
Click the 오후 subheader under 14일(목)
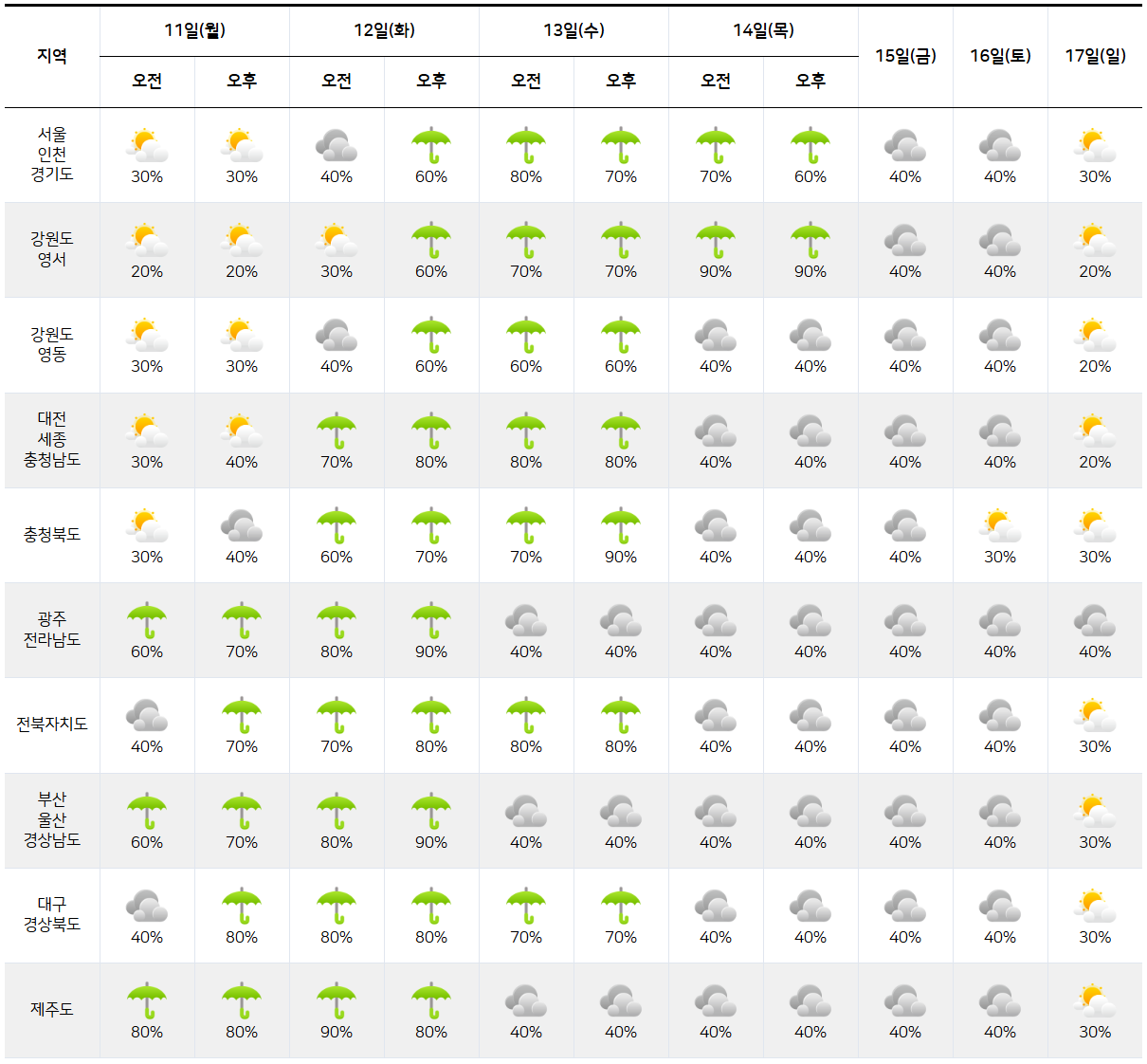point(810,82)
